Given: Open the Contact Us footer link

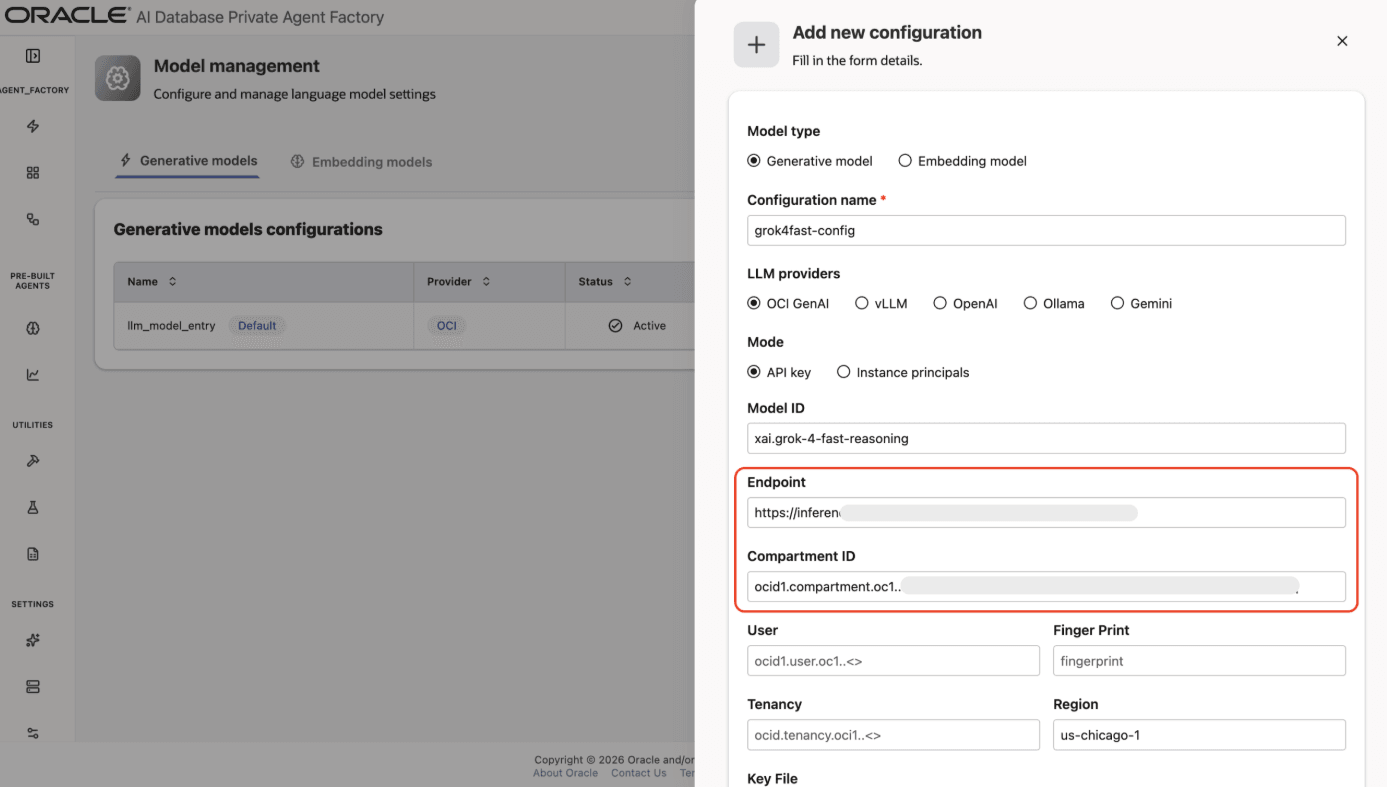Looking at the screenshot, I should click(639, 773).
